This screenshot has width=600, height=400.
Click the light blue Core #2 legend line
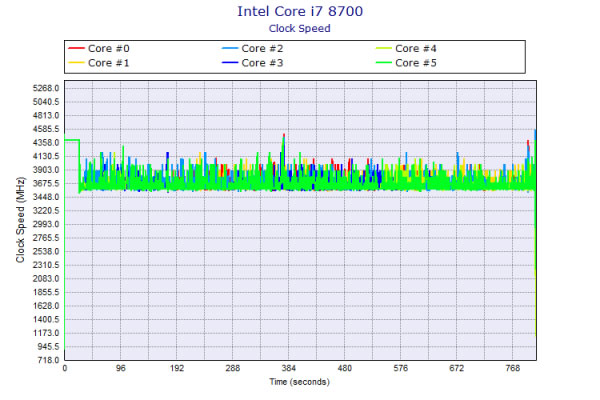tap(230, 48)
